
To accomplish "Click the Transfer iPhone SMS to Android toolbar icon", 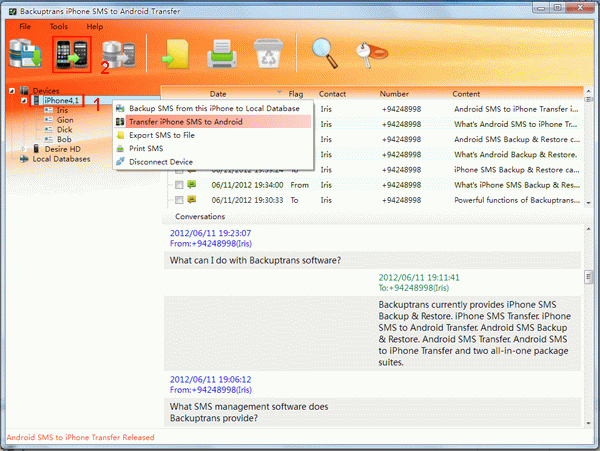I will pyautogui.click(x=72, y=54).
